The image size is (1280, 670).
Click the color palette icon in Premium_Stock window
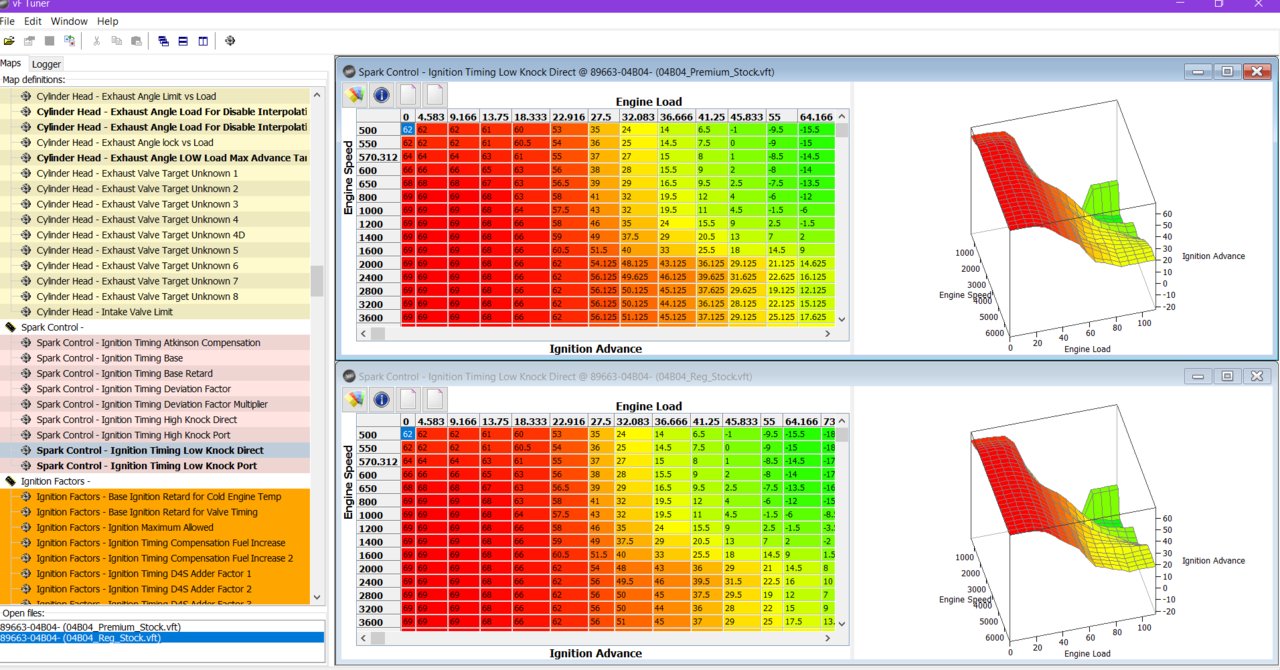pyautogui.click(x=354, y=95)
